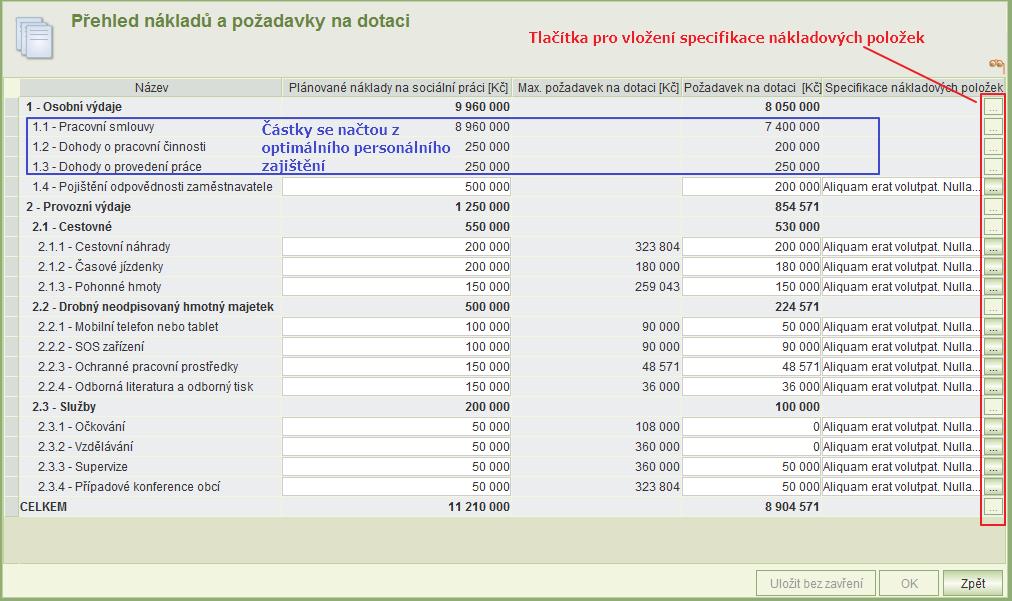Edit subsidy request for 2.1.2 Časové jízdenky
This screenshot has width=1012, height=601.
(x=751, y=267)
